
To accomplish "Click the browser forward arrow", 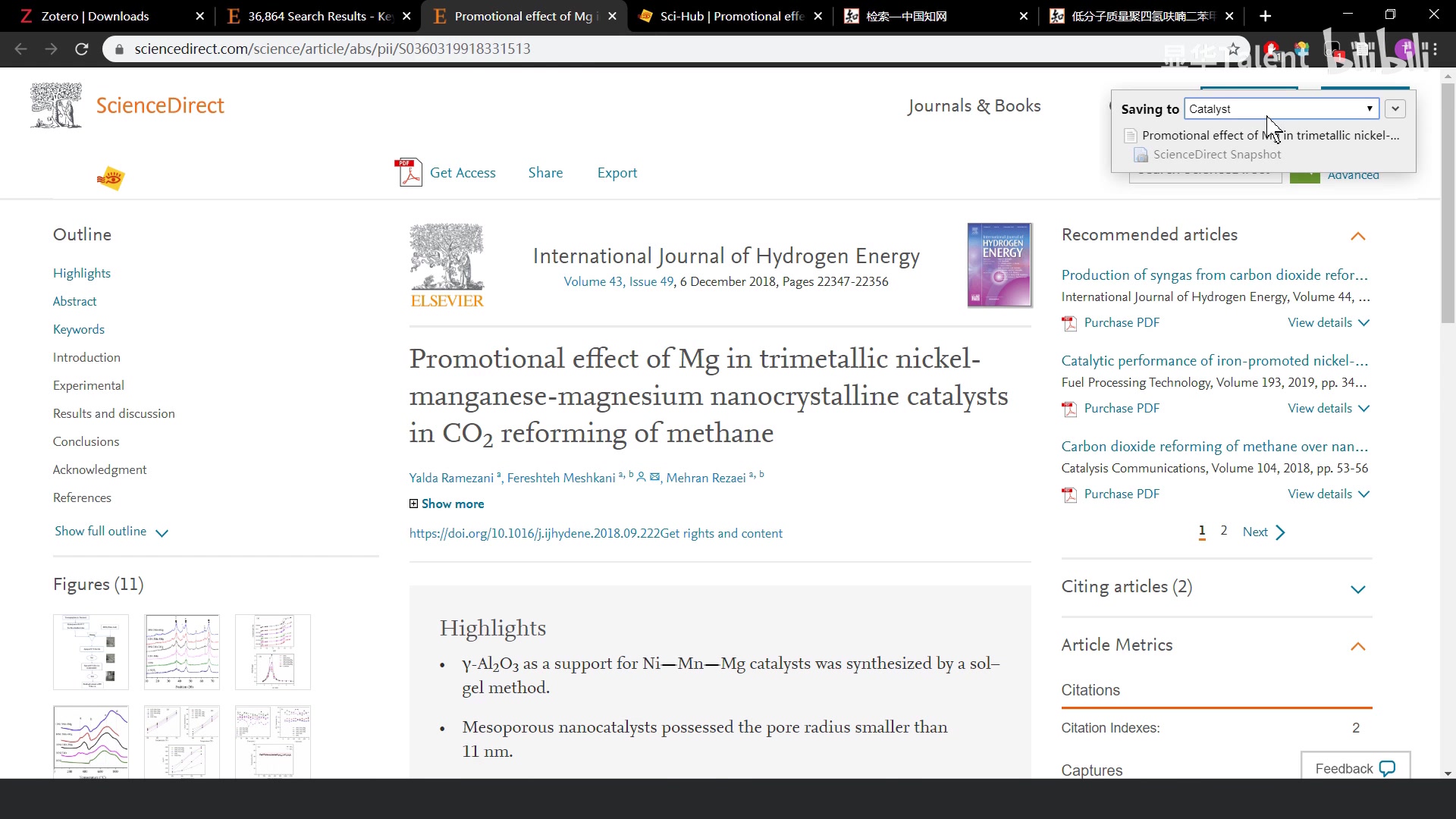I will (x=51, y=49).
